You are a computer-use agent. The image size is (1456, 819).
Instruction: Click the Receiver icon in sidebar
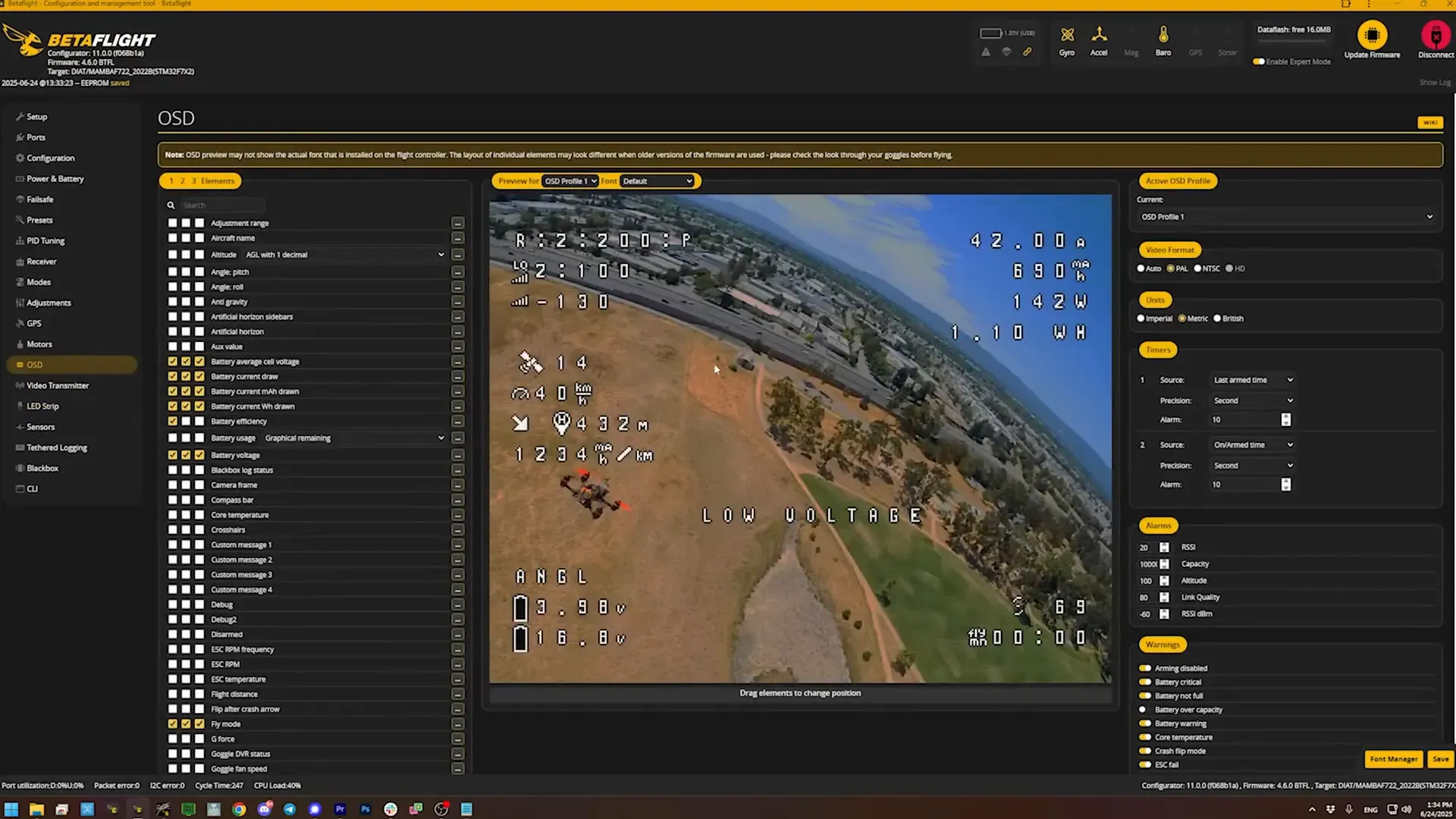(x=20, y=262)
